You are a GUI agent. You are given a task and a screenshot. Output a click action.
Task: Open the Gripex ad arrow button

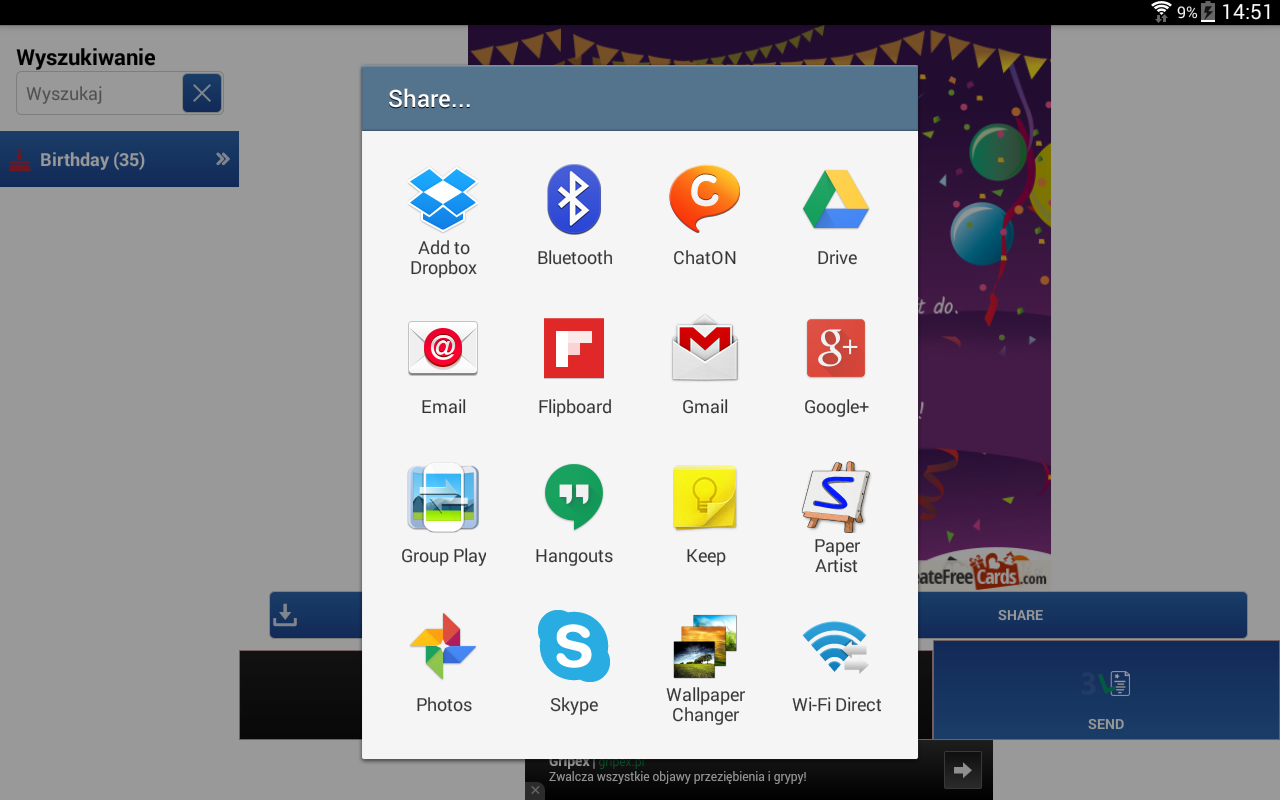pyautogui.click(x=963, y=770)
